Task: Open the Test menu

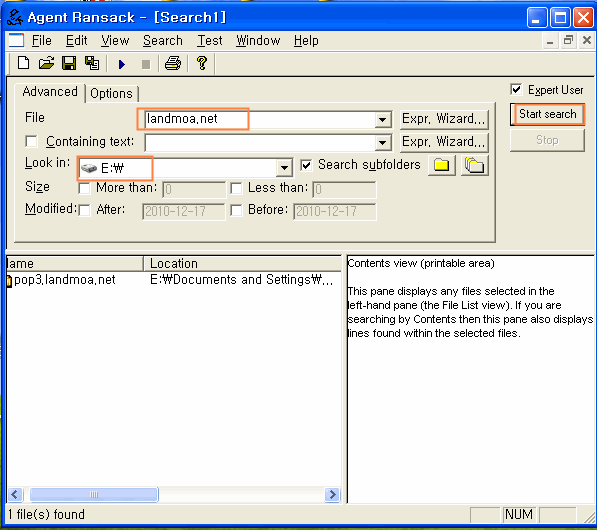Action: (x=209, y=40)
